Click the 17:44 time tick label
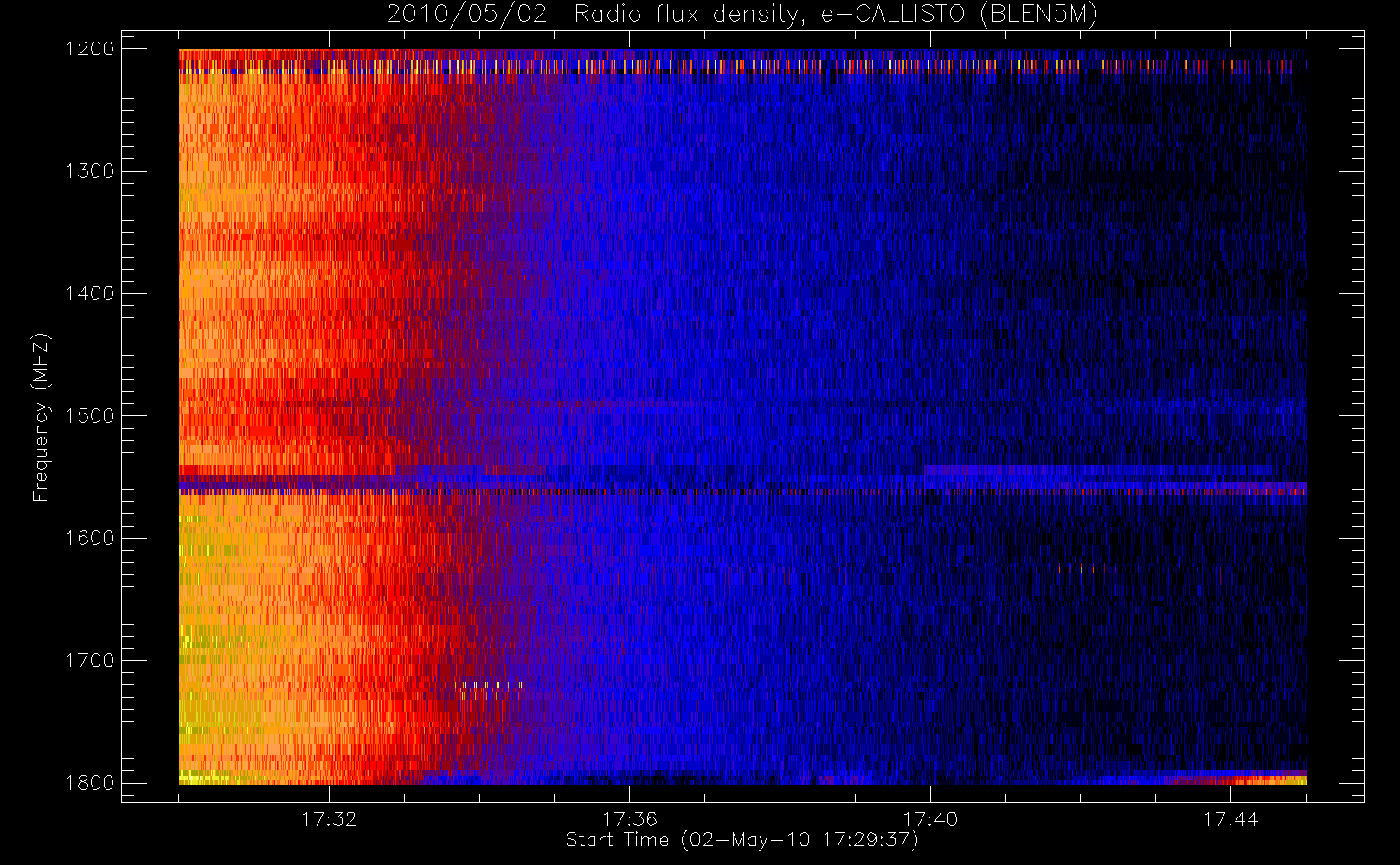Image resolution: width=1400 pixels, height=865 pixels. (1230, 818)
